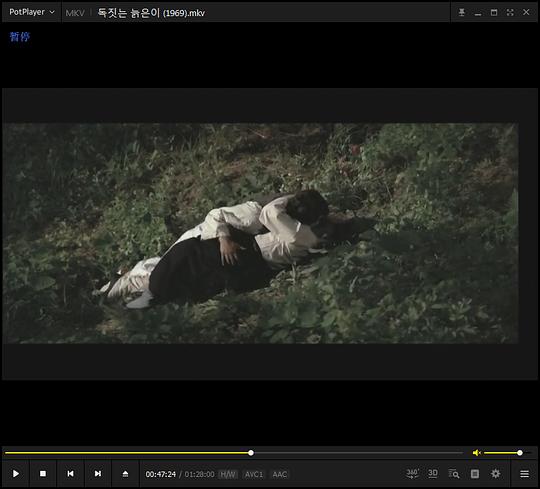Open the playlist search icon
Viewport: 540px width, 489px height.
click(454, 474)
